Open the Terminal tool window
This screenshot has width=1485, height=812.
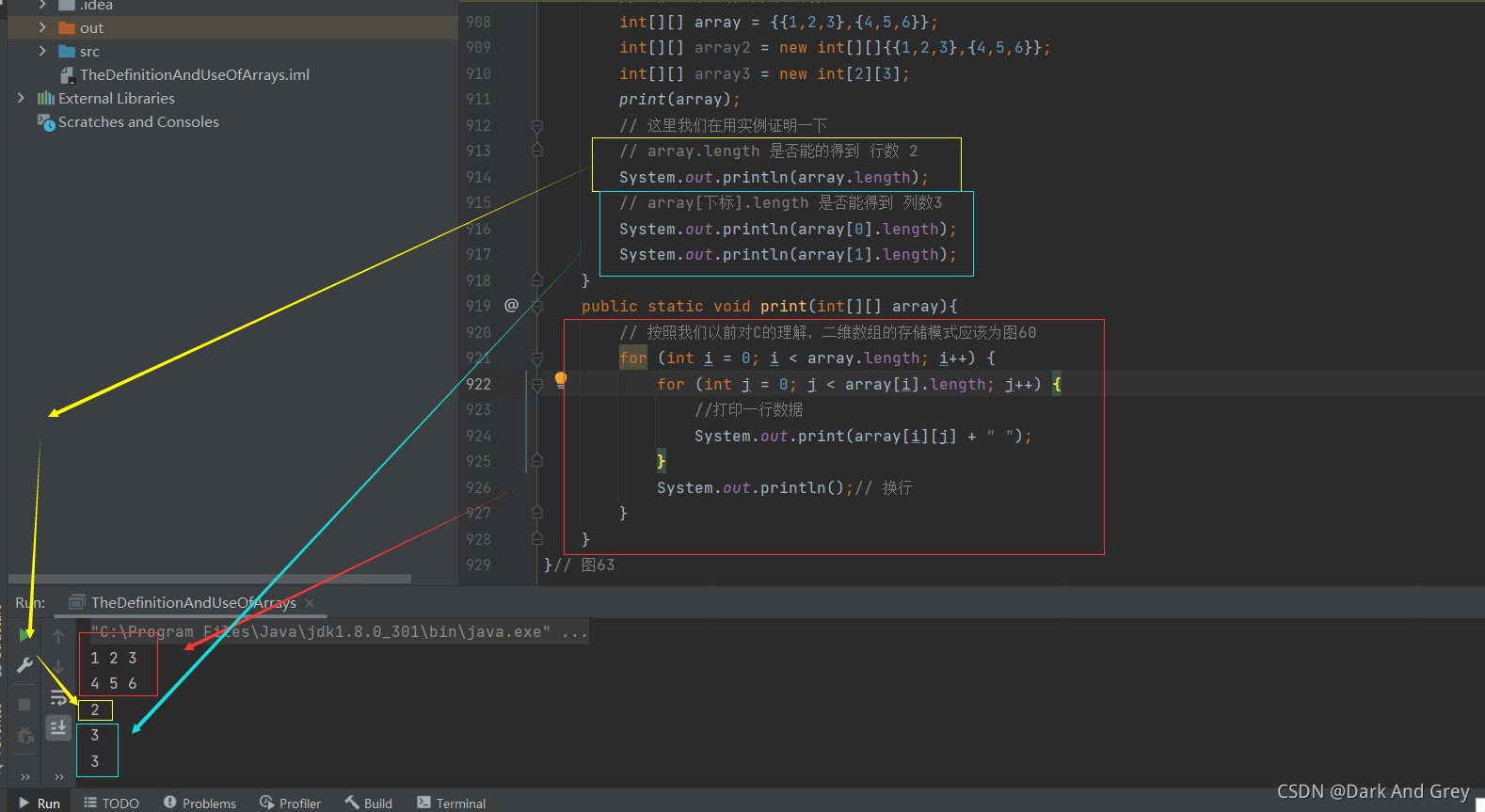point(451,803)
